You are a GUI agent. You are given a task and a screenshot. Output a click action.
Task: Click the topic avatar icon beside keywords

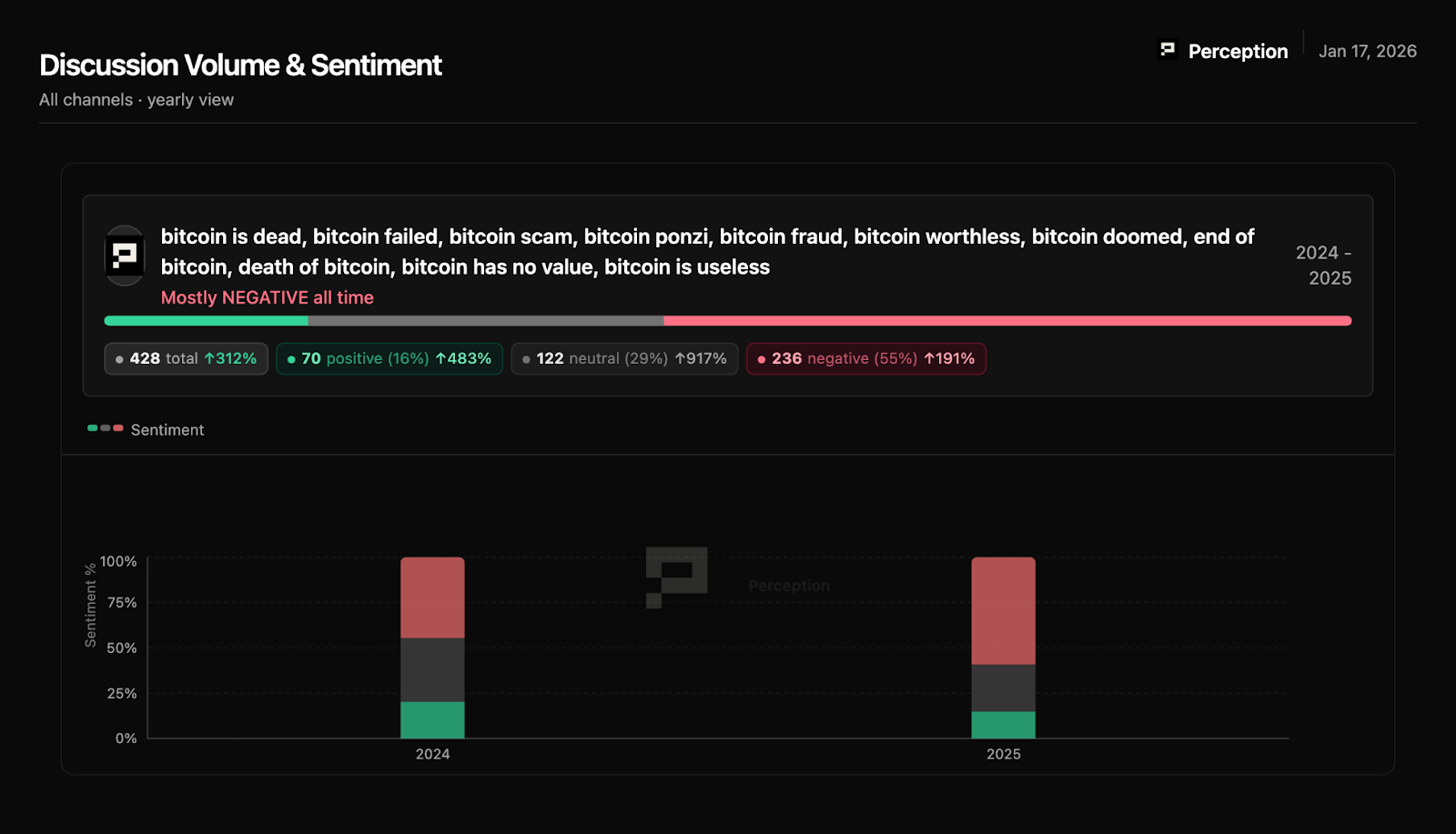click(125, 256)
